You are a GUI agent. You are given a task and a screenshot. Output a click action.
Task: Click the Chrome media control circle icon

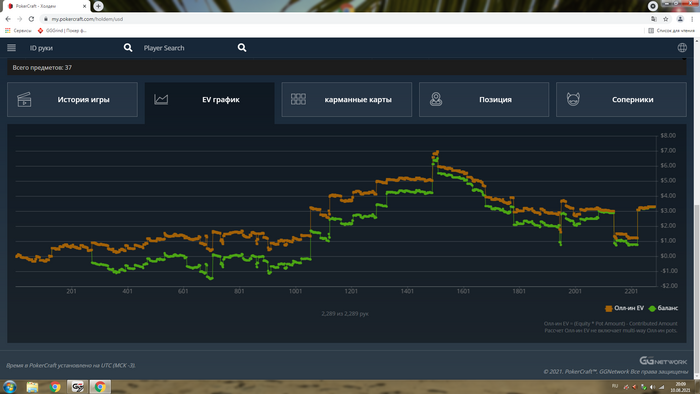pos(653,6)
